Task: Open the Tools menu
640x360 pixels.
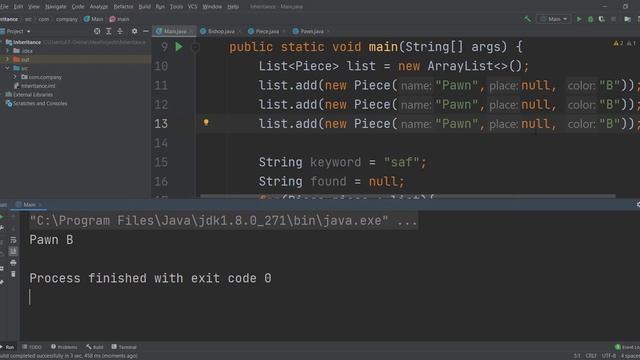Action: tap(176, 7)
